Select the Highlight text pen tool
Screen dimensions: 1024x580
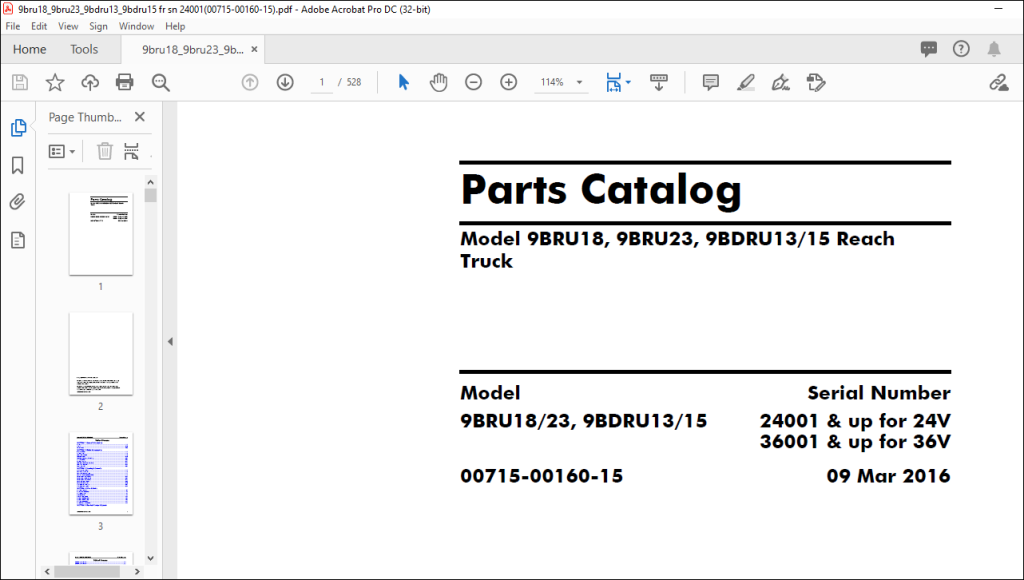[x=746, y=82]
